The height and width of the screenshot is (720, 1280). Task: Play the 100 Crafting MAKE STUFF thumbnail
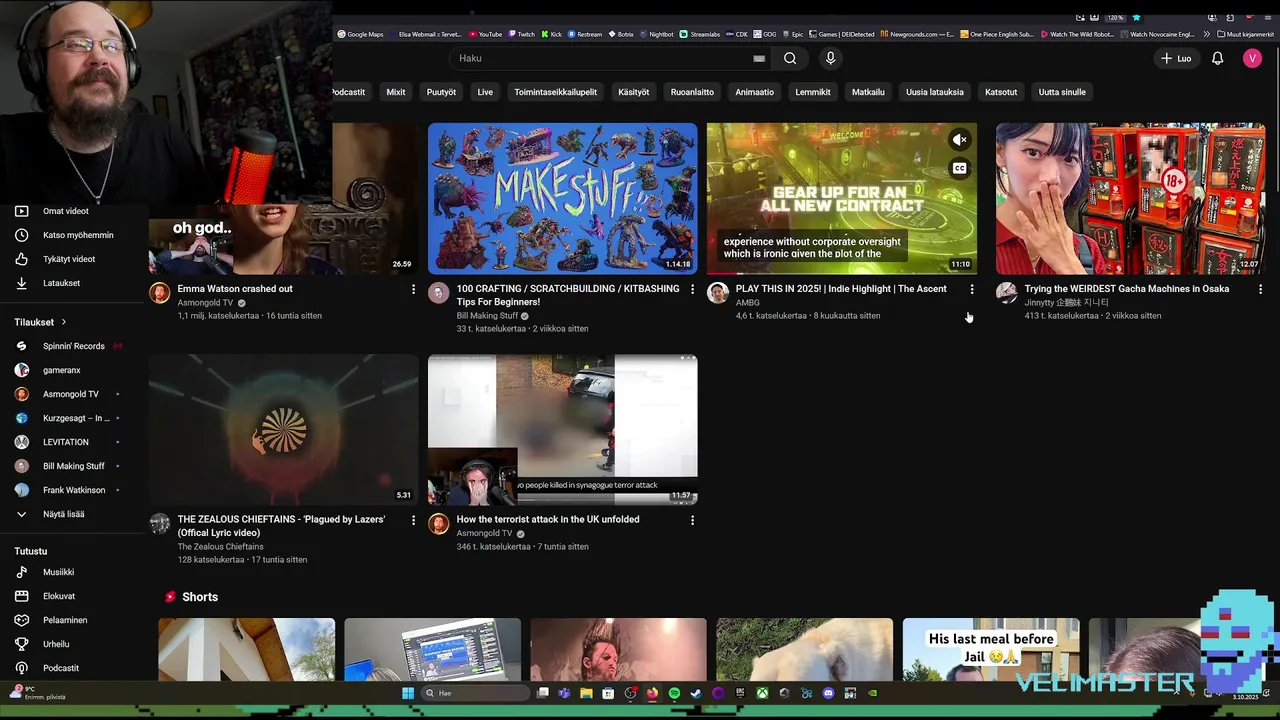(x=562, y=198)
